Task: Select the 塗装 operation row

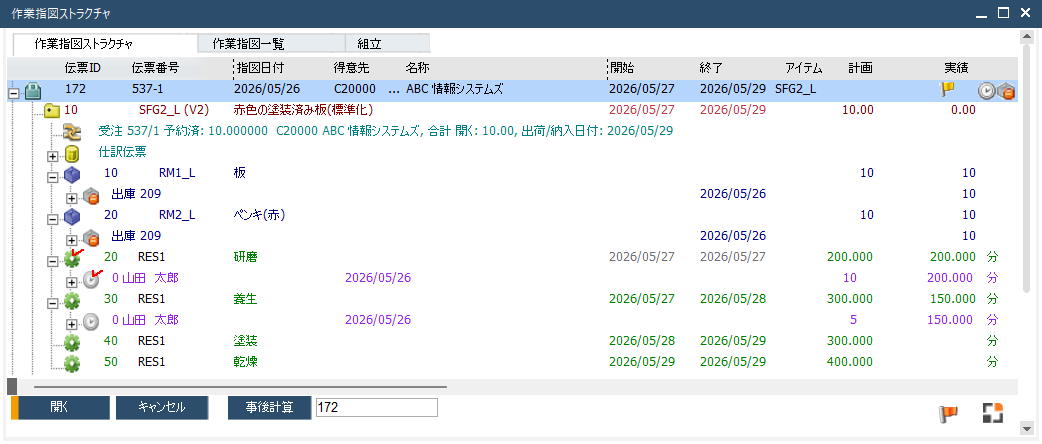Action: [512, 342]
